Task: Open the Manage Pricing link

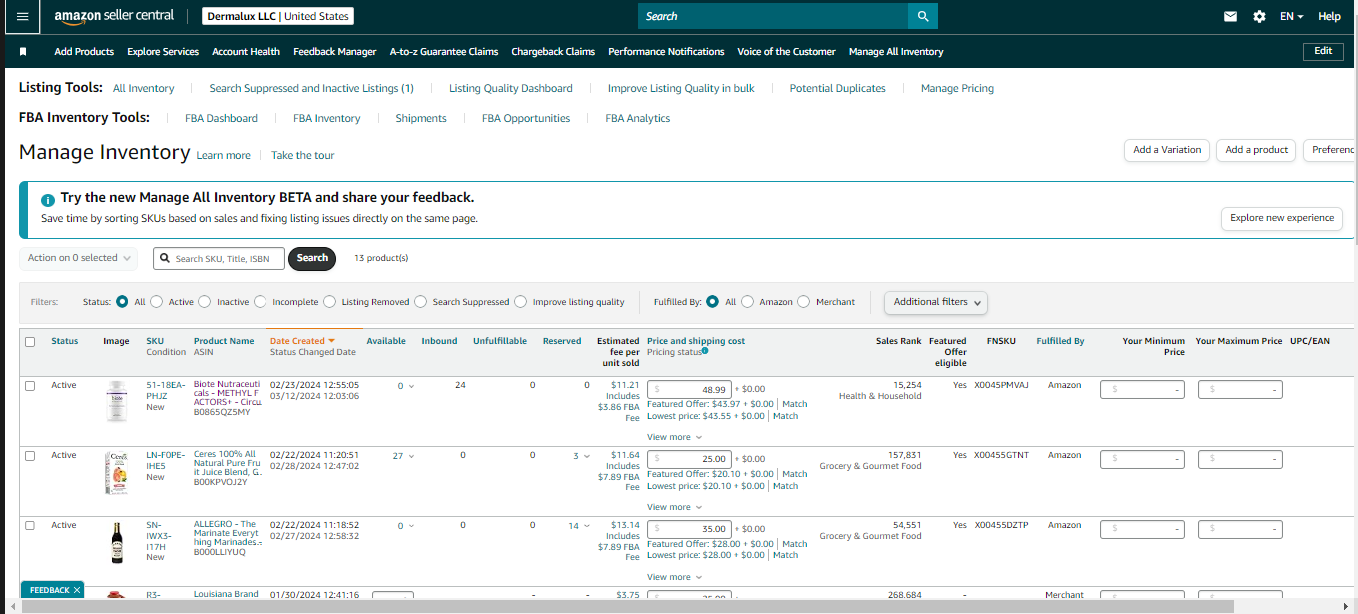Action: [x=957, y=89]
